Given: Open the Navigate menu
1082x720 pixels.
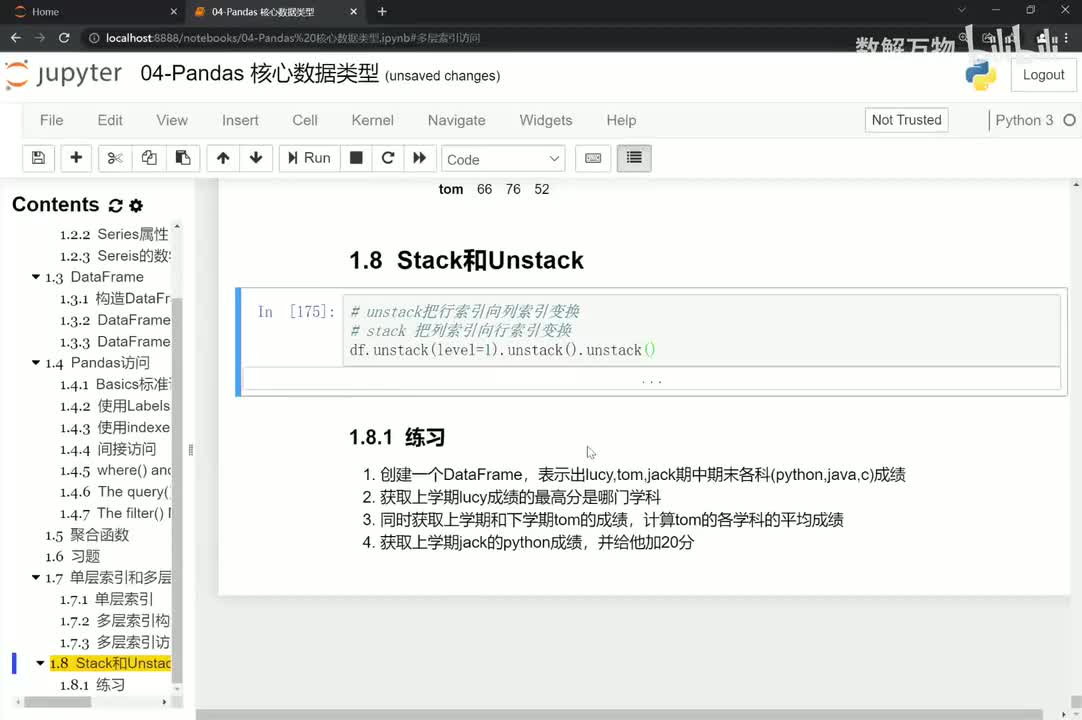Looking at the screenshot, I should click(457, 120).
